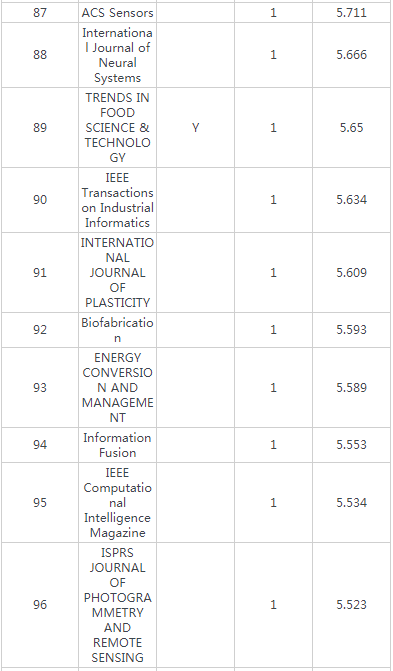Select the Biofabrication journal name
Viewport: 393px width, 671px height.
pyautogui.click(x=117, y=330)
